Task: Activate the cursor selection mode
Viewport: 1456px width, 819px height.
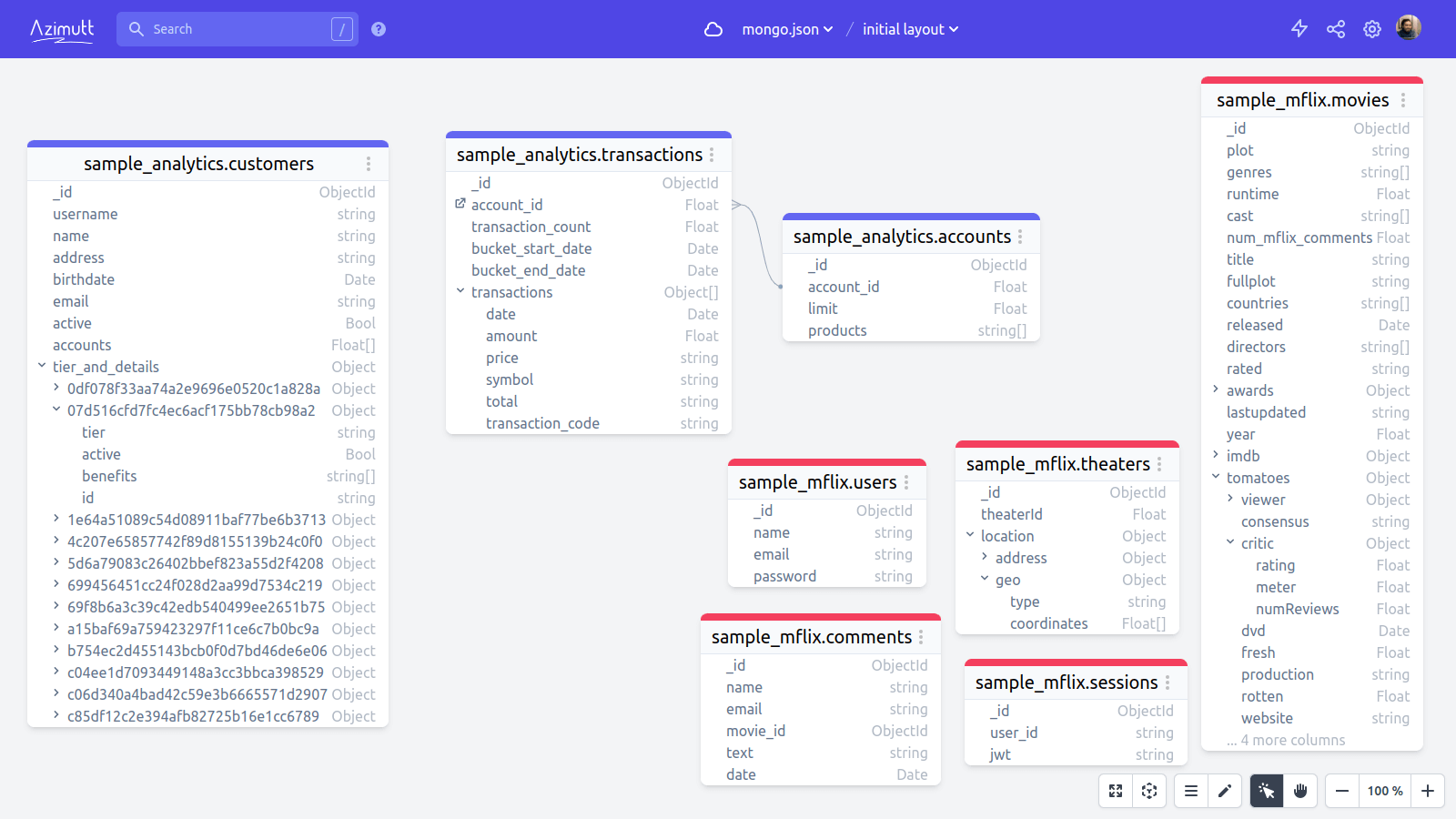Action: coord(1265,791)
